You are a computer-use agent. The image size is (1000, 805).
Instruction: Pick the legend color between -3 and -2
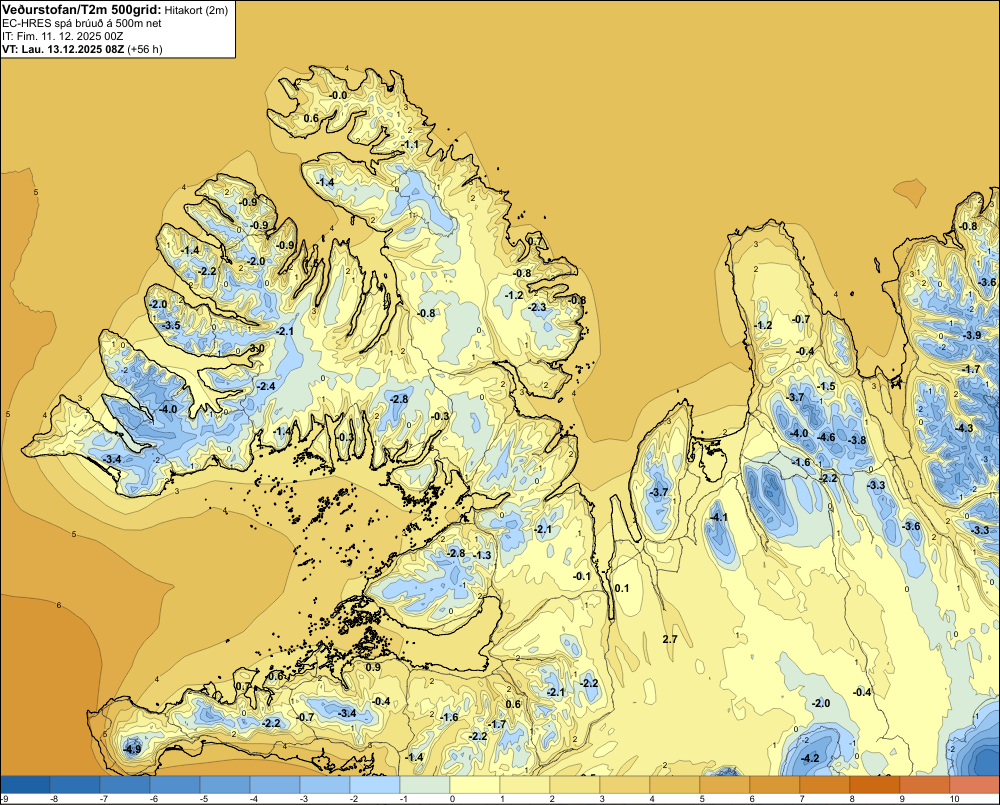click(325, 784)
